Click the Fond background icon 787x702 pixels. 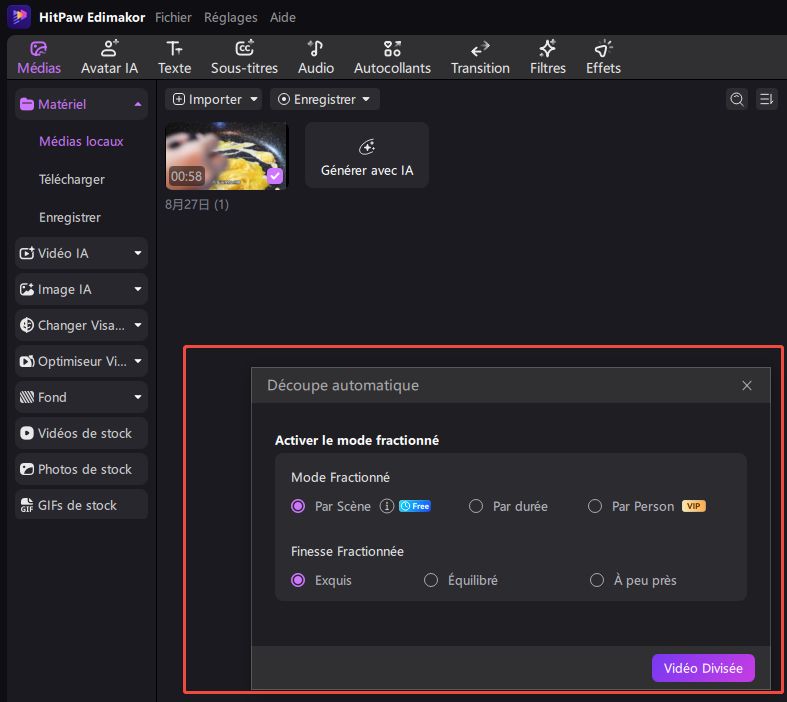[x=27, y=397]
